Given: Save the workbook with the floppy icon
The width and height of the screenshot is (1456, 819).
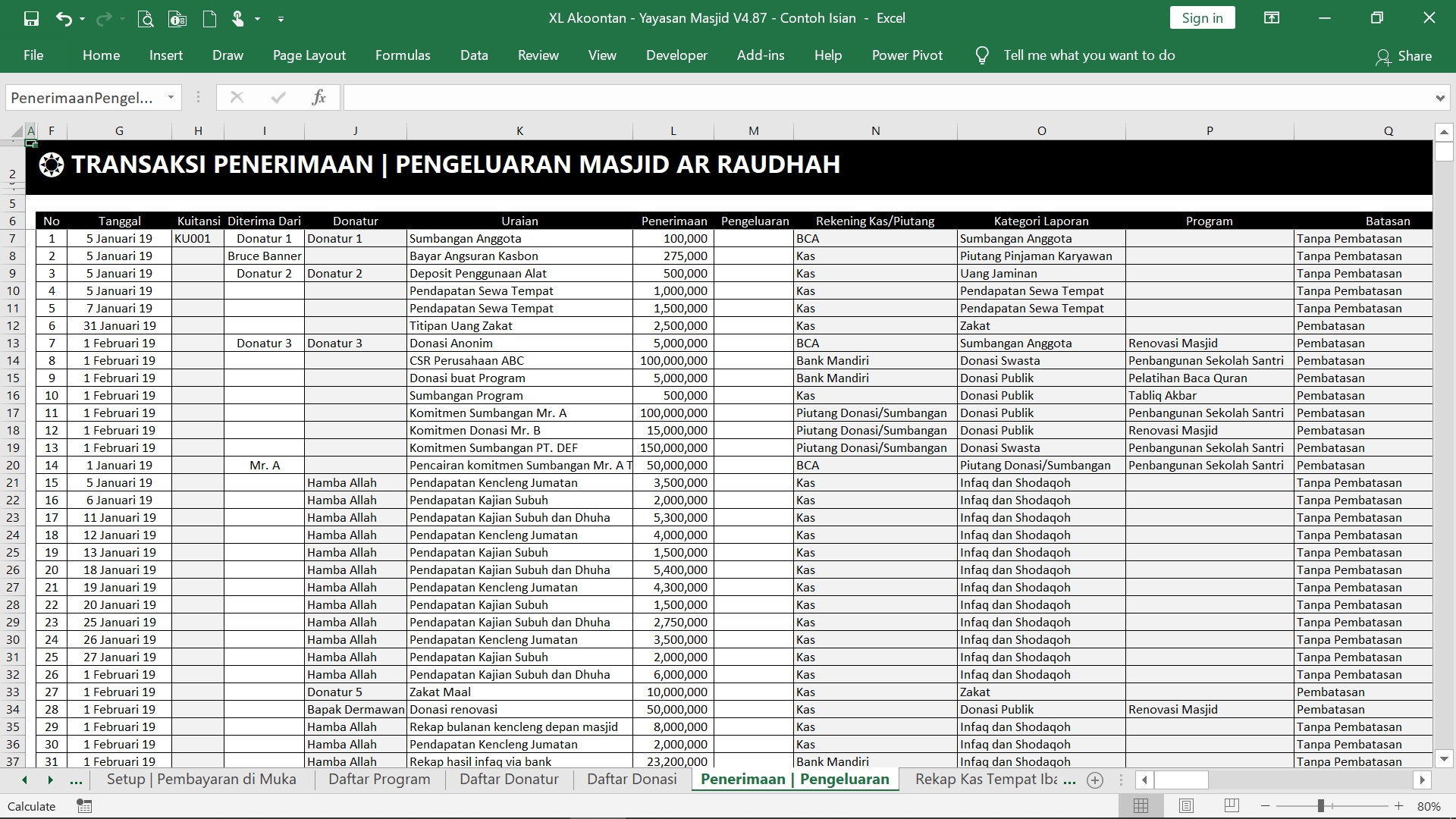Looking at the screenshot, I should [31, 18].
